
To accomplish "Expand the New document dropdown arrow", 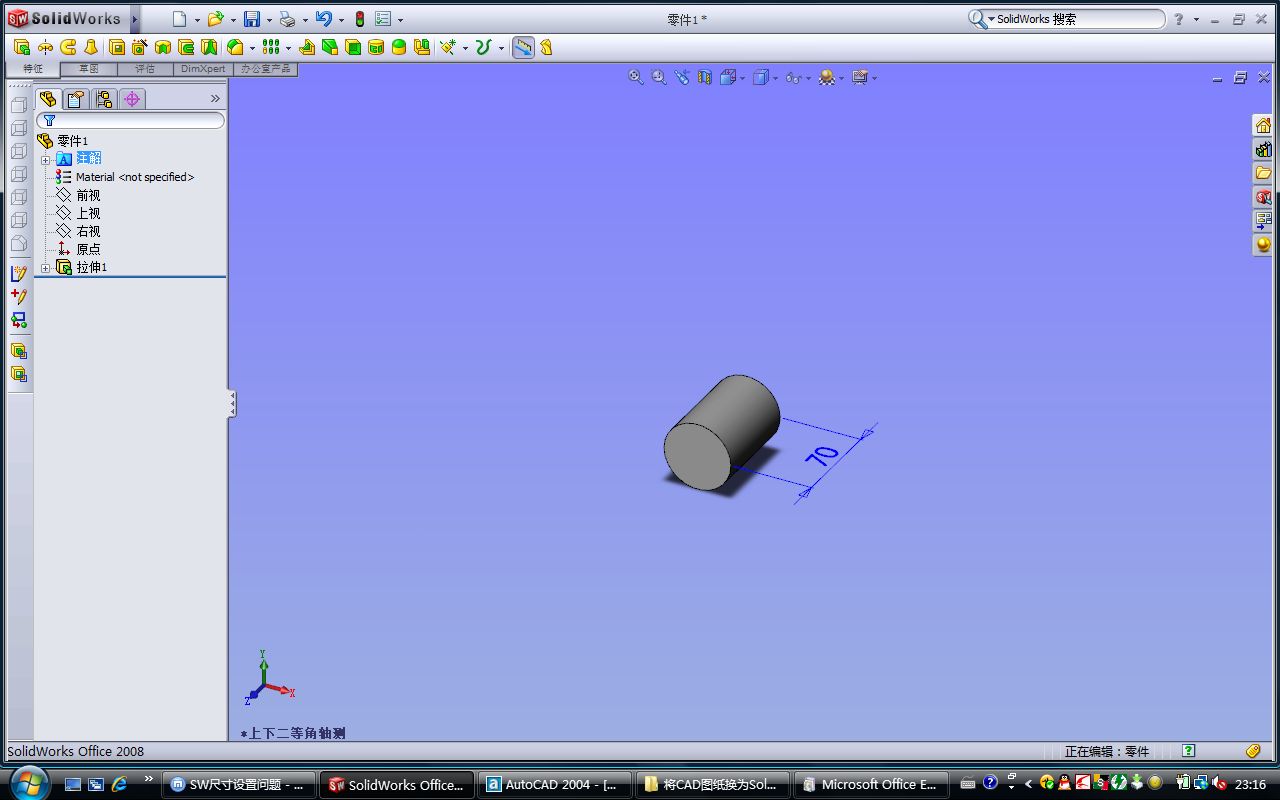I will tap(197, 20).
